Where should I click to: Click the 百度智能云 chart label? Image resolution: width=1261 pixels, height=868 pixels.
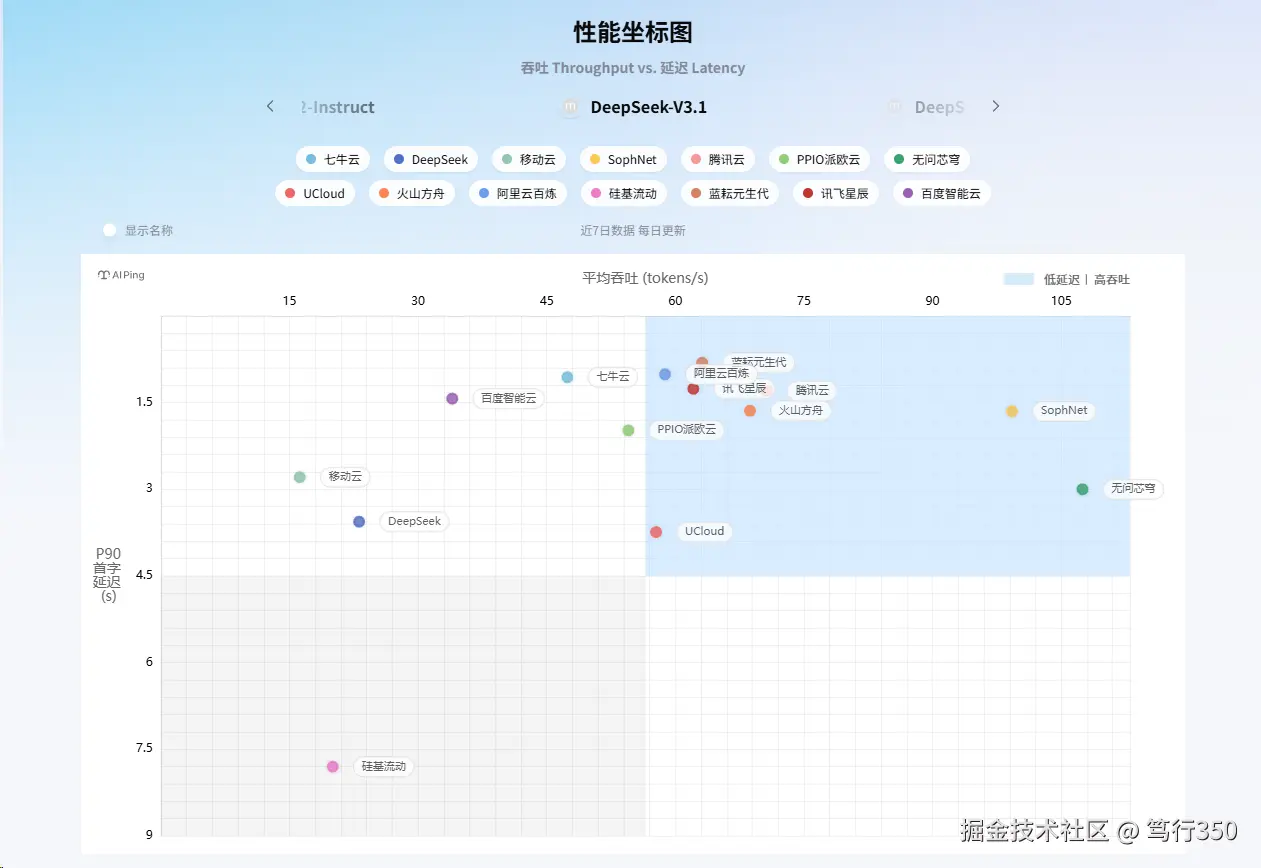[509, 398]
